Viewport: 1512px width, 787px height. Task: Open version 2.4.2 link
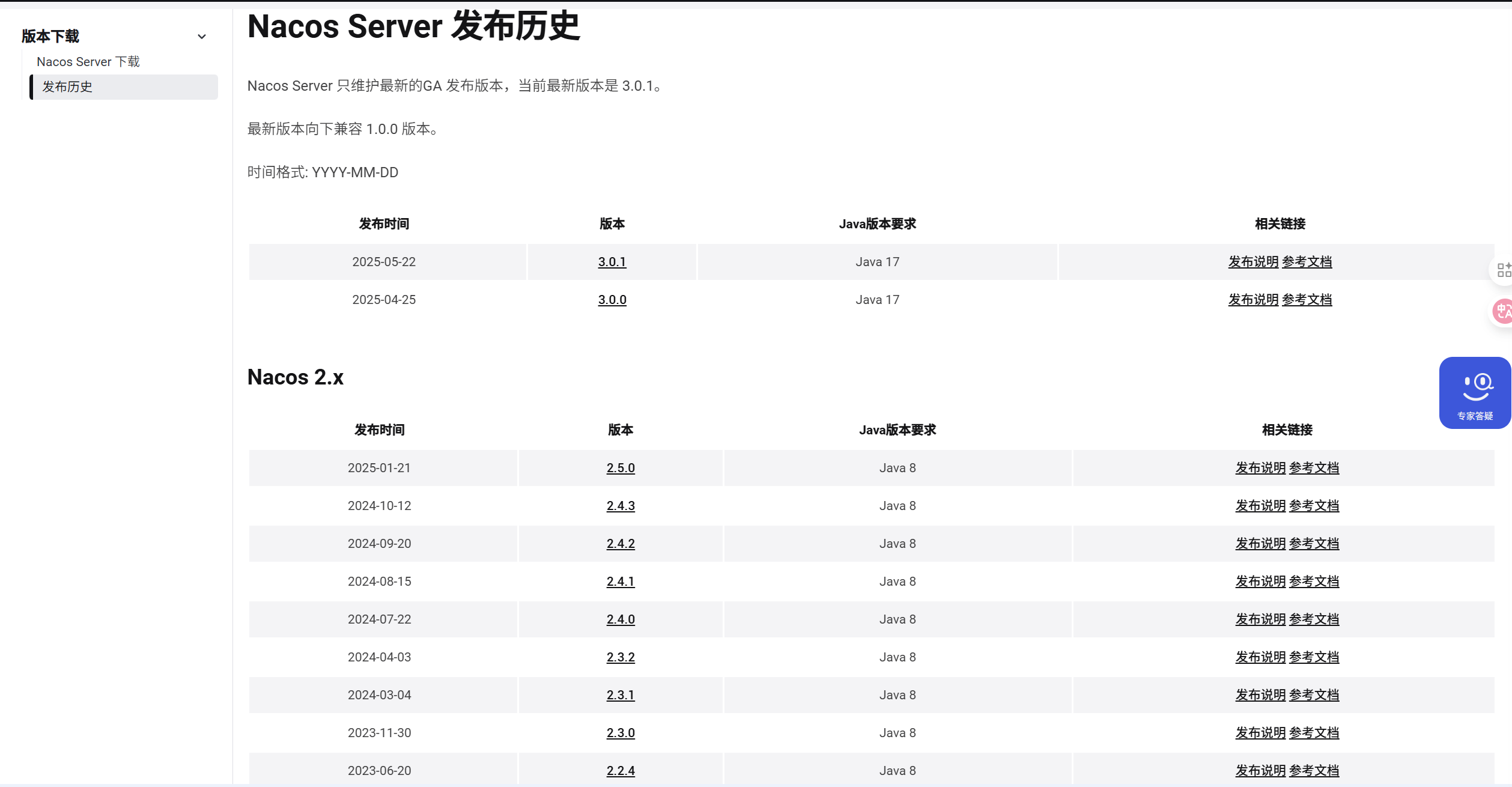tap(621, 544)
